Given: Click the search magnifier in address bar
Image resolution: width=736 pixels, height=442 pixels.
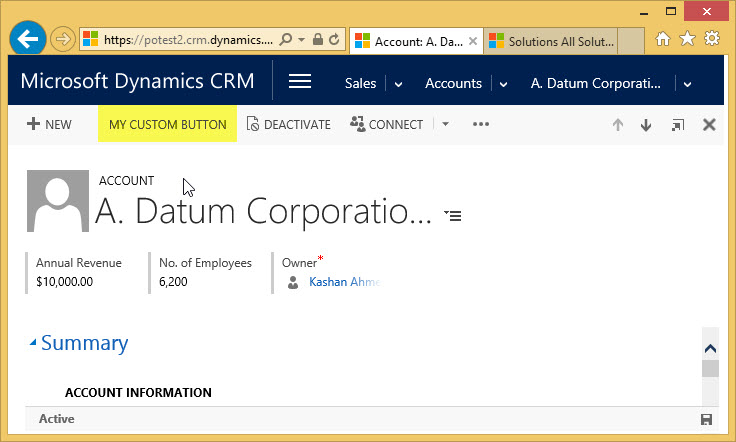Looking at the screenshot, I should pos(285,39).
